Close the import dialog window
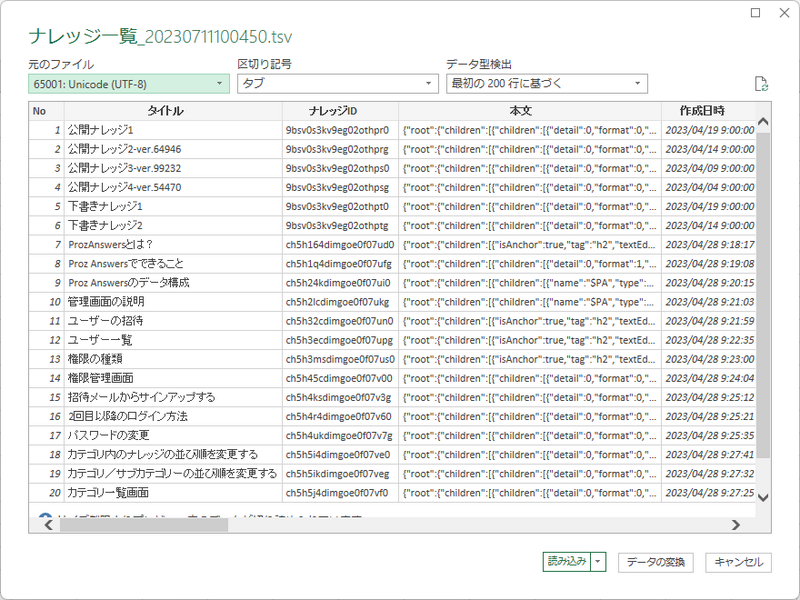 click(x=785, y=13)
